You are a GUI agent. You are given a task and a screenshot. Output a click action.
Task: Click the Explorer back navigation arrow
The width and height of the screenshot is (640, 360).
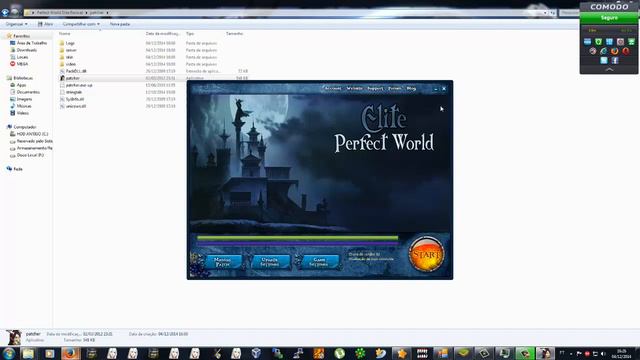(x=5, y=12)
